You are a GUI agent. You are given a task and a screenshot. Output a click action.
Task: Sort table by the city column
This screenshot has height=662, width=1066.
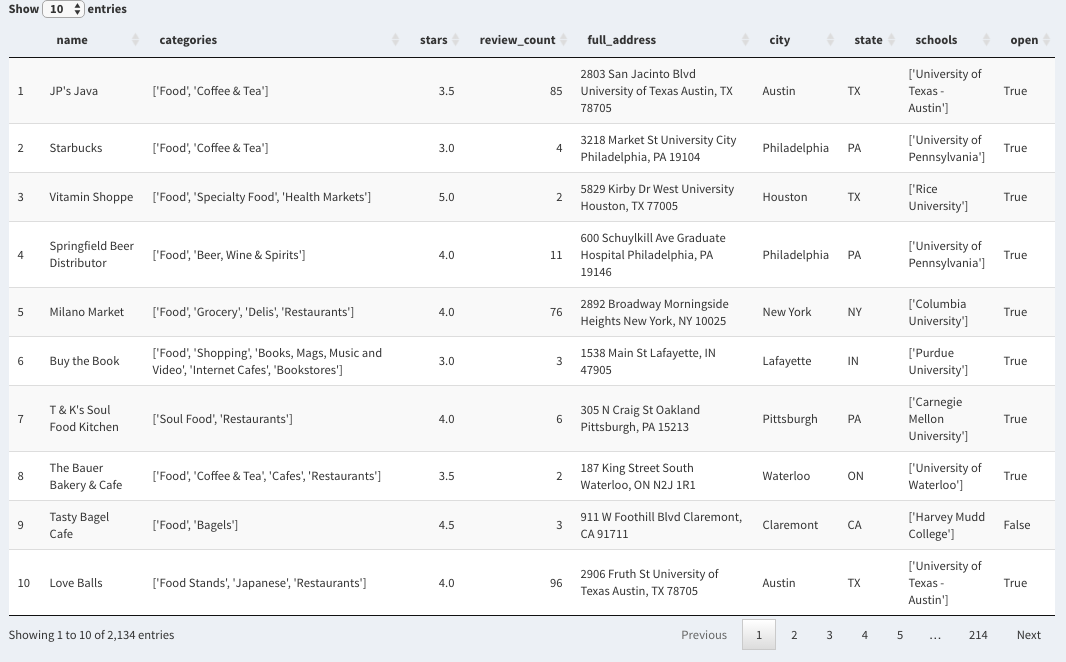pos(797,40)
